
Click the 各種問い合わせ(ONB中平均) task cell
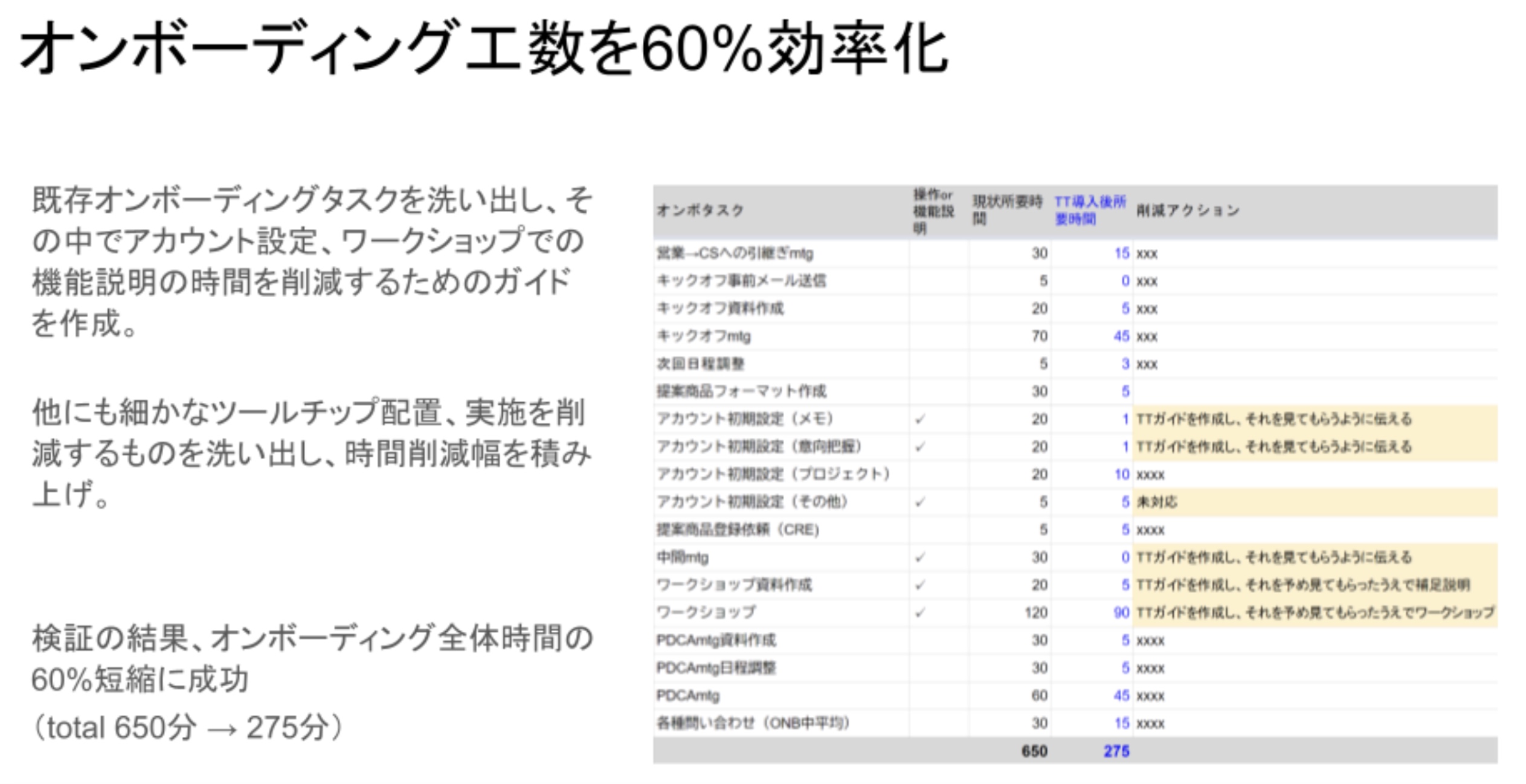click(753, 723)
